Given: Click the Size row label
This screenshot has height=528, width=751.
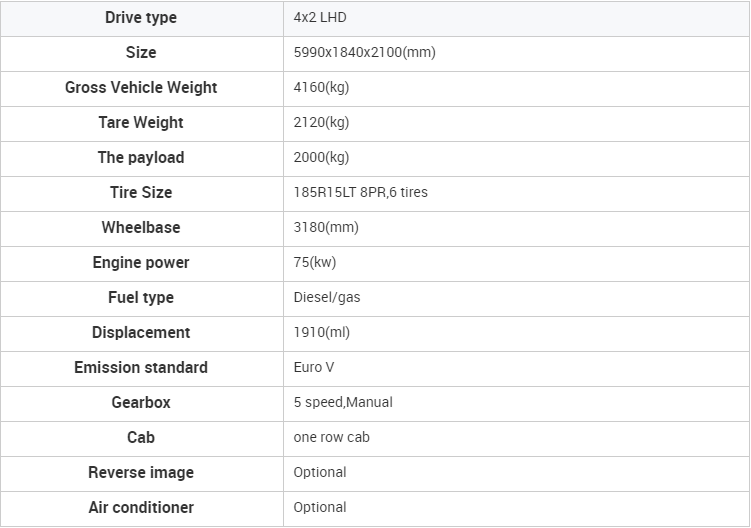Looking at the screenshot, I should point(141,52).
